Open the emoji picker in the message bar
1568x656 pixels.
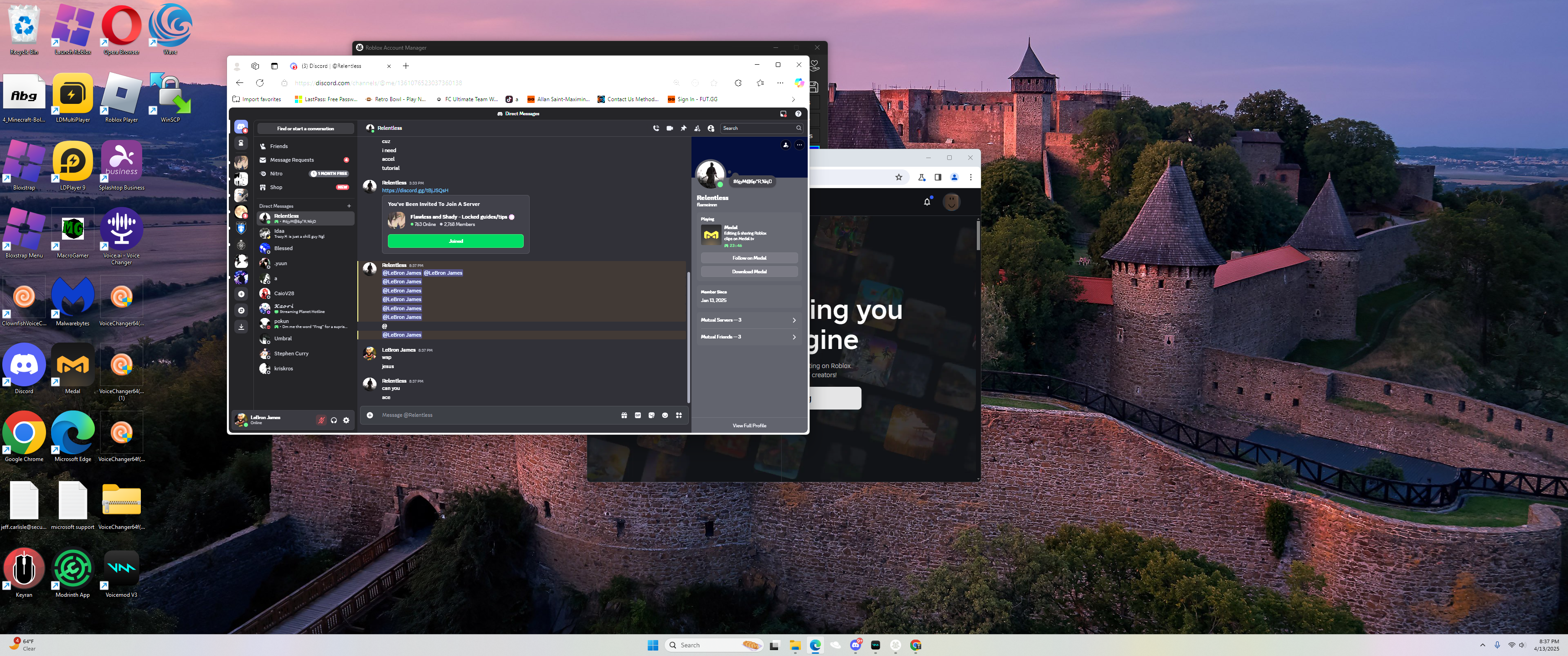[665, 415]
